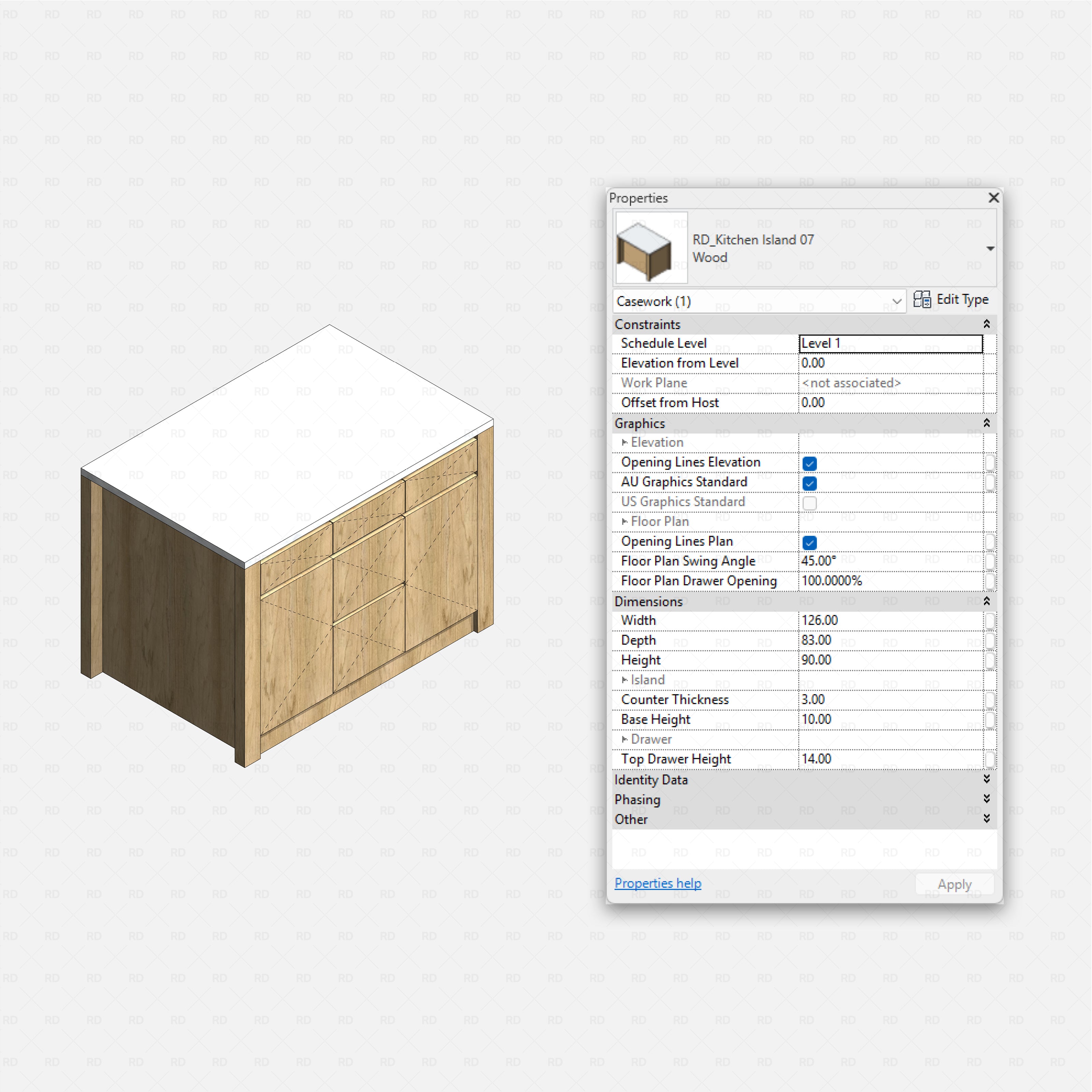Expand the Drawer parameter group
This screenshot has height=1092, width=1092.
click(624, 739)
